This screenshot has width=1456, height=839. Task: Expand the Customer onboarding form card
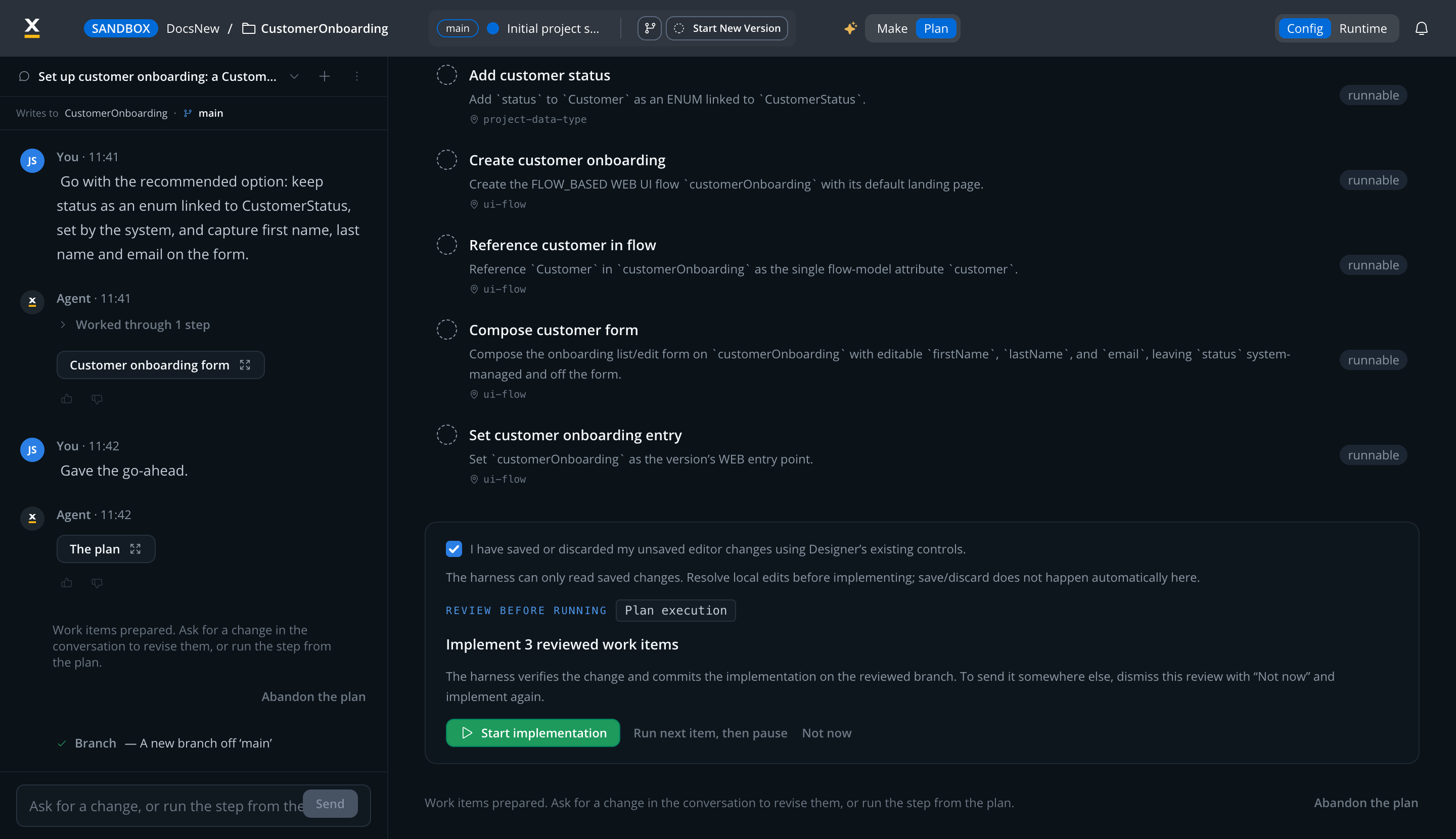pyautogui.click(x=160, y=365)
